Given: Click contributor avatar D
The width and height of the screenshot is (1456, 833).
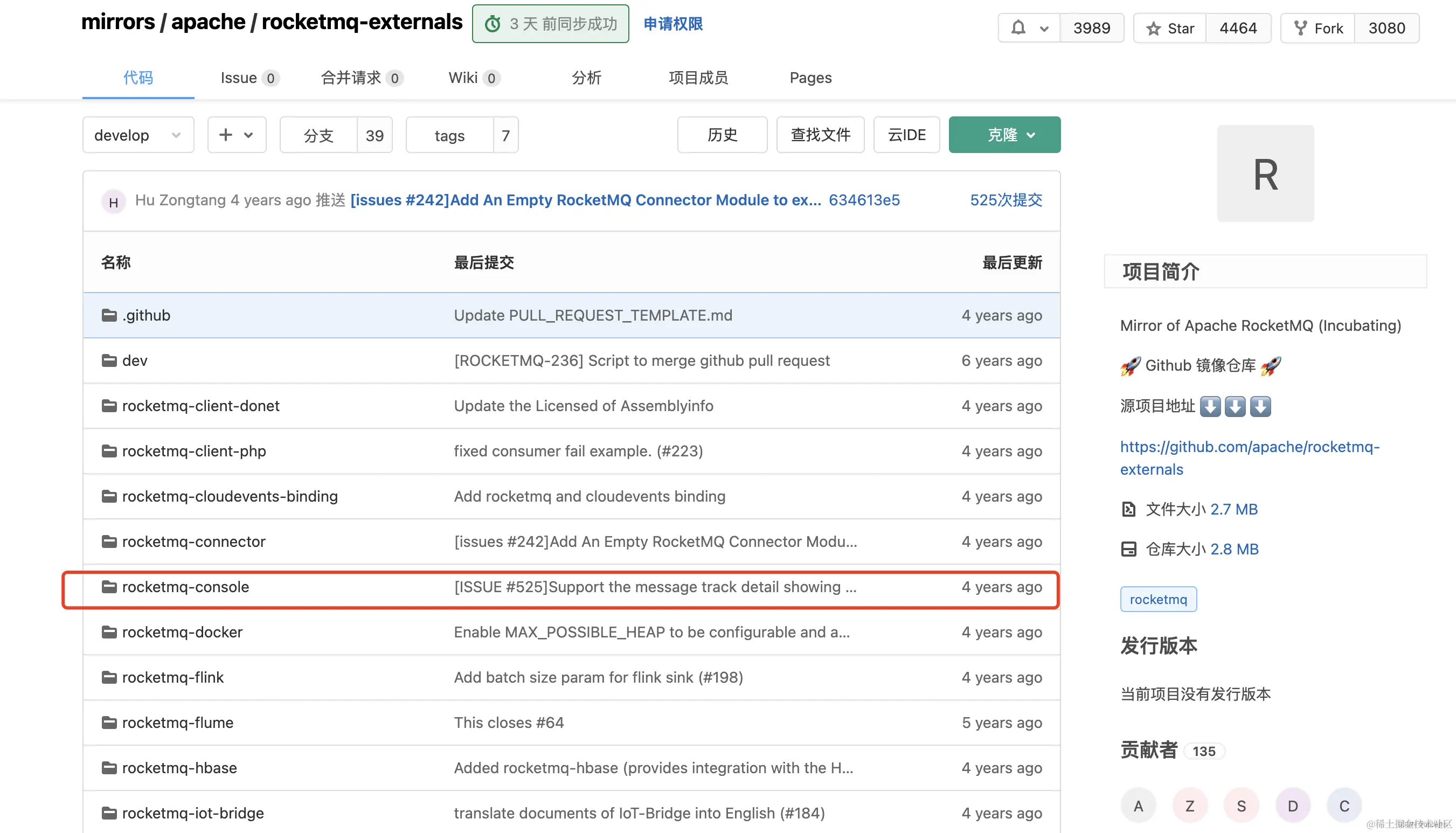Looking at the screenshot, I should pyautogui.click(x=1292, y=806).
